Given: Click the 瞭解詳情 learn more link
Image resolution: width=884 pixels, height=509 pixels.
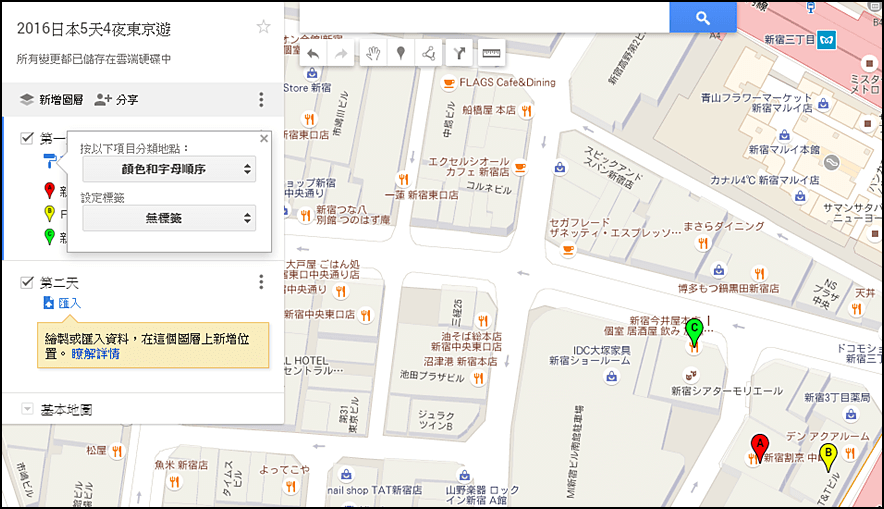Looking at the screenshot, I should (95, 354).
